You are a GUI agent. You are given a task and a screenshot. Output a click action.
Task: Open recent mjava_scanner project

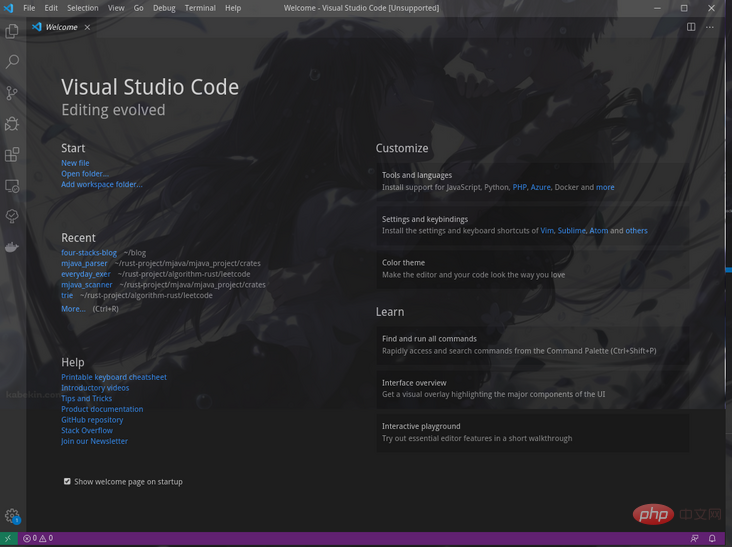[x=87, y=285]
